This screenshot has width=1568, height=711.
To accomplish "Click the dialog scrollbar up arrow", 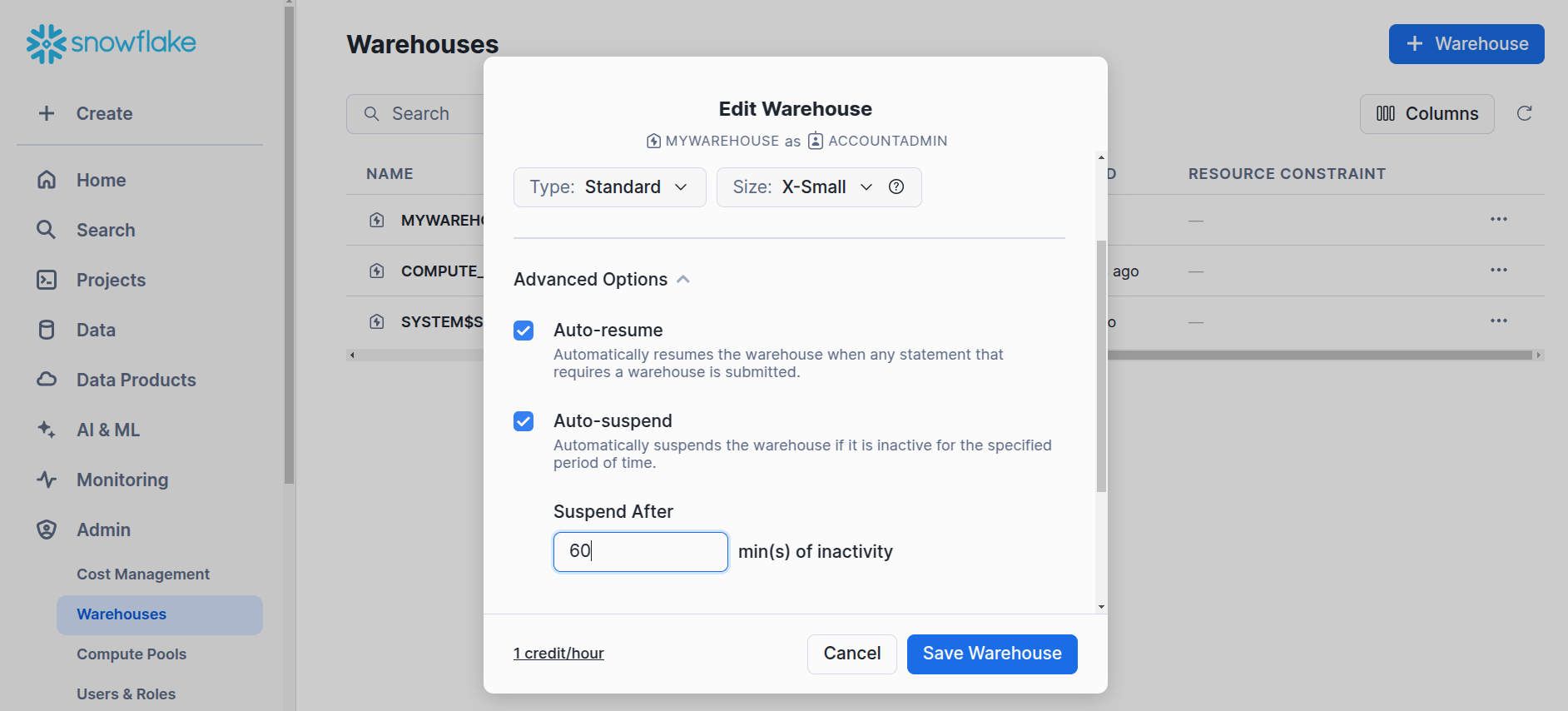I will click(x=1101, y=157).
